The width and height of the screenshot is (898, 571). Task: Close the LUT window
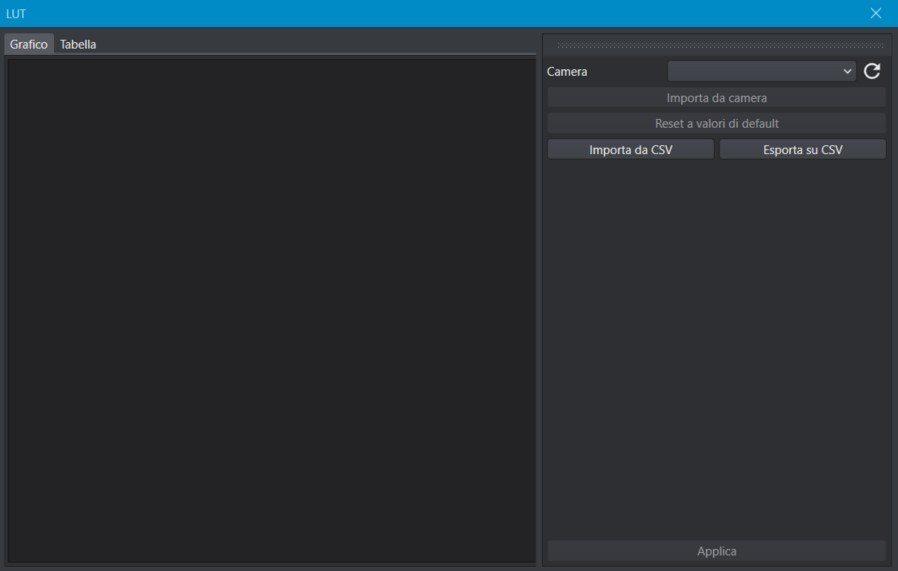tap(876, 13)
